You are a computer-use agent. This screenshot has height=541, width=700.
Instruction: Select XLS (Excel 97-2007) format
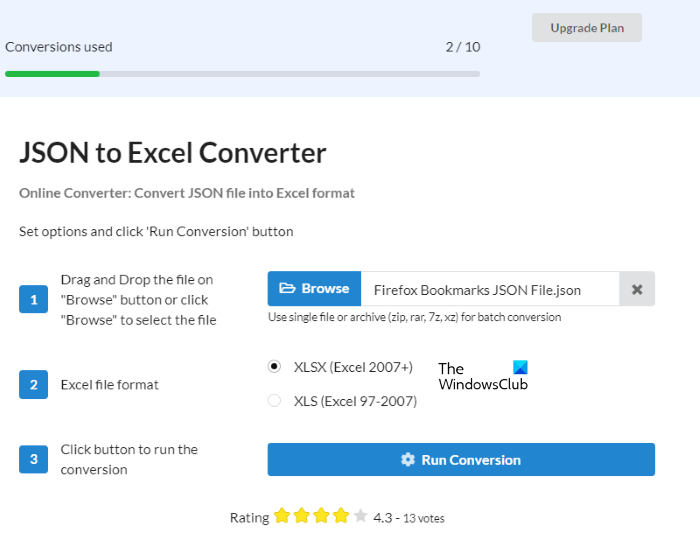tap(275, 401)
